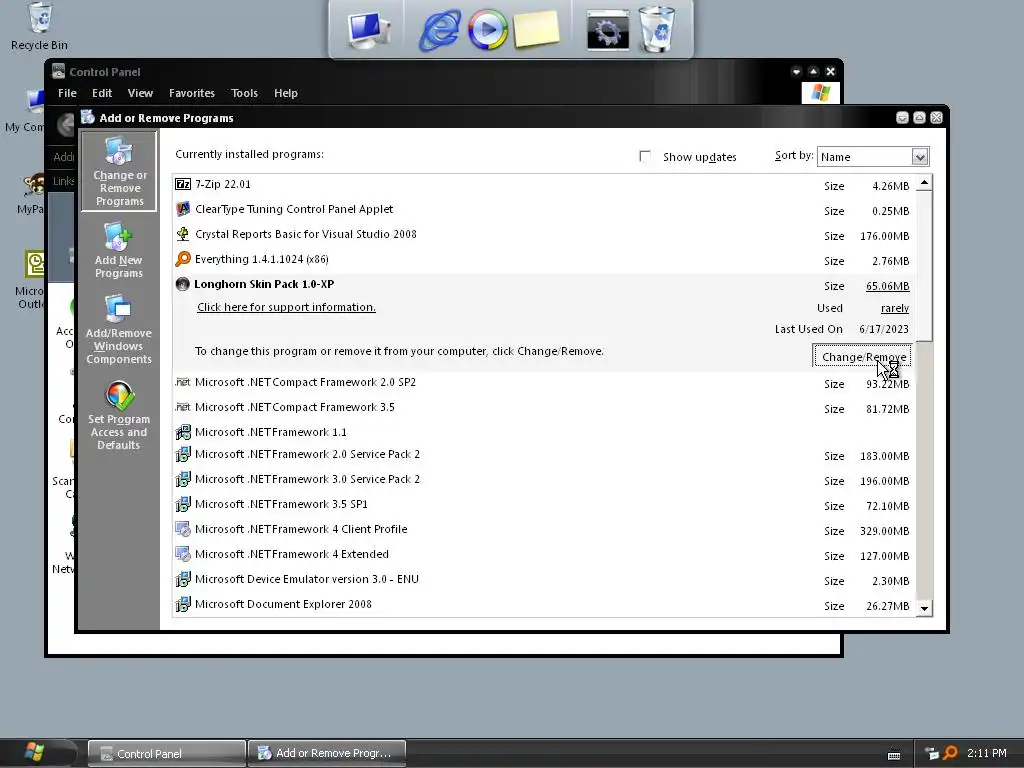Open Add/Remove Windows Components
Viewport: 1024px width, 768px height.
(118, 330)
